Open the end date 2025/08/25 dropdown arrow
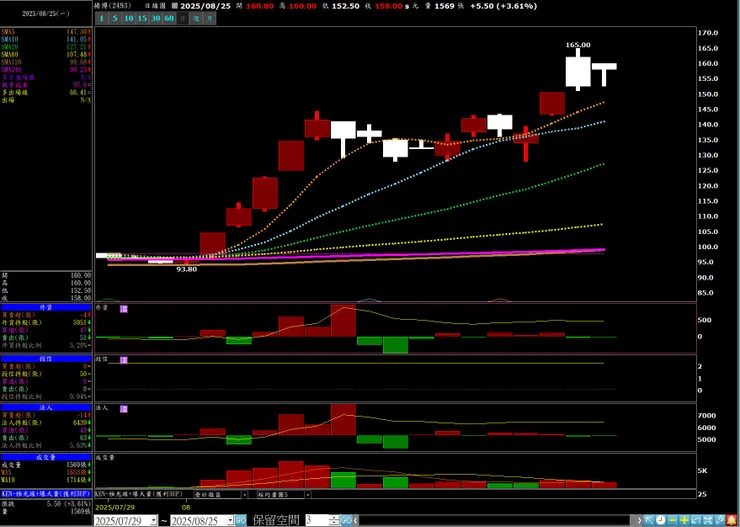Viewport: 740px width, 527px height. [x=230, y=520]
